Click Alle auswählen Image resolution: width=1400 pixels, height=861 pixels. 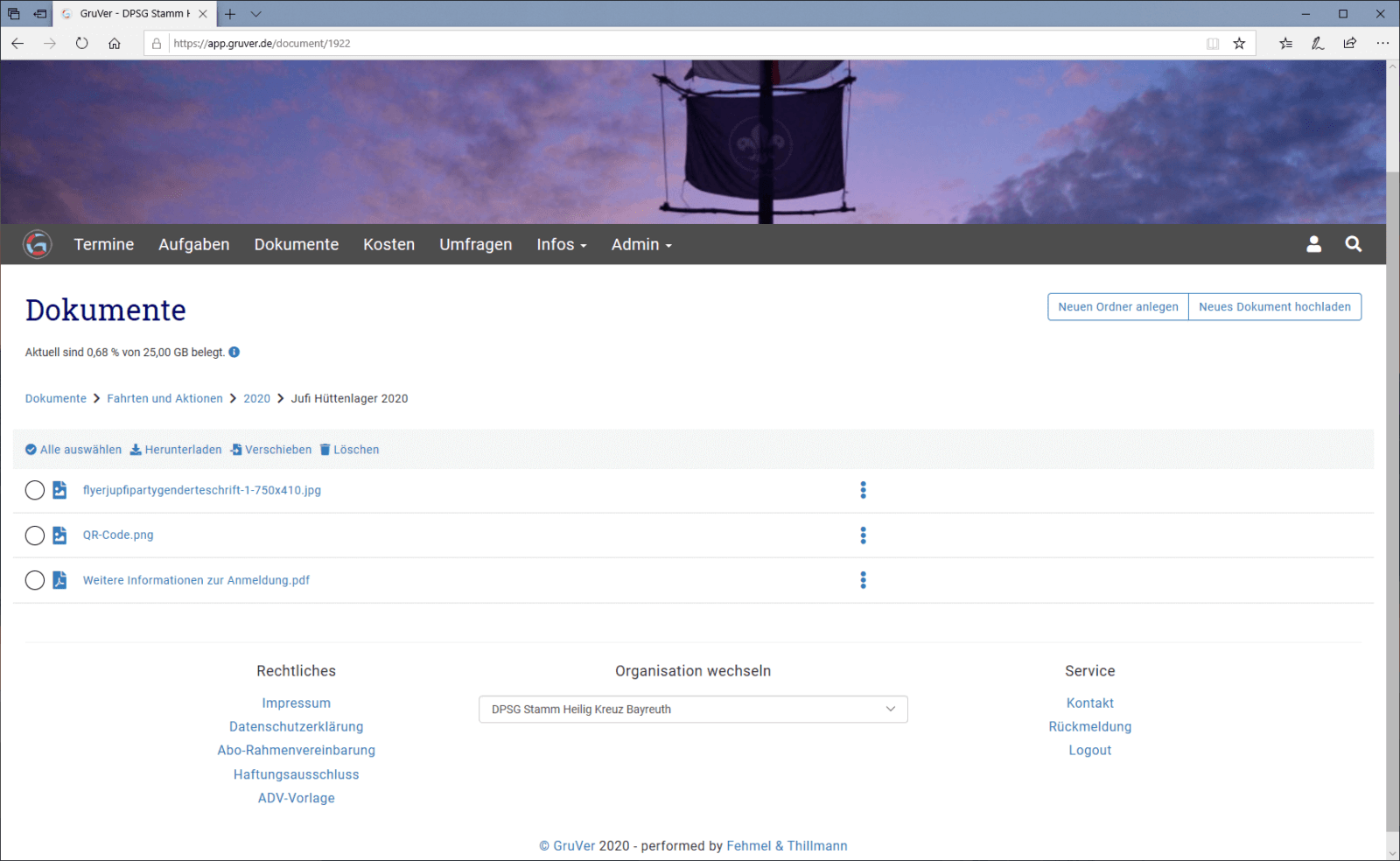pos(73,450)
